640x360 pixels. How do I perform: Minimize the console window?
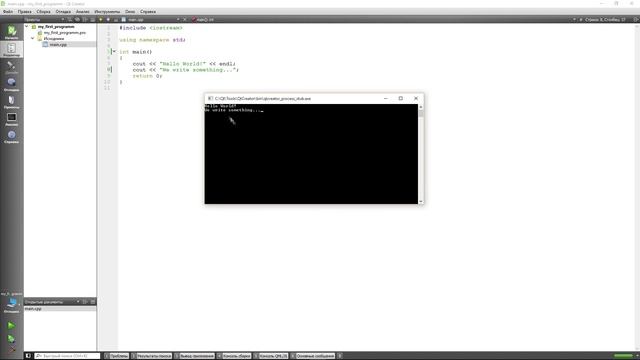pyautogui.click(x=386, y=98)
